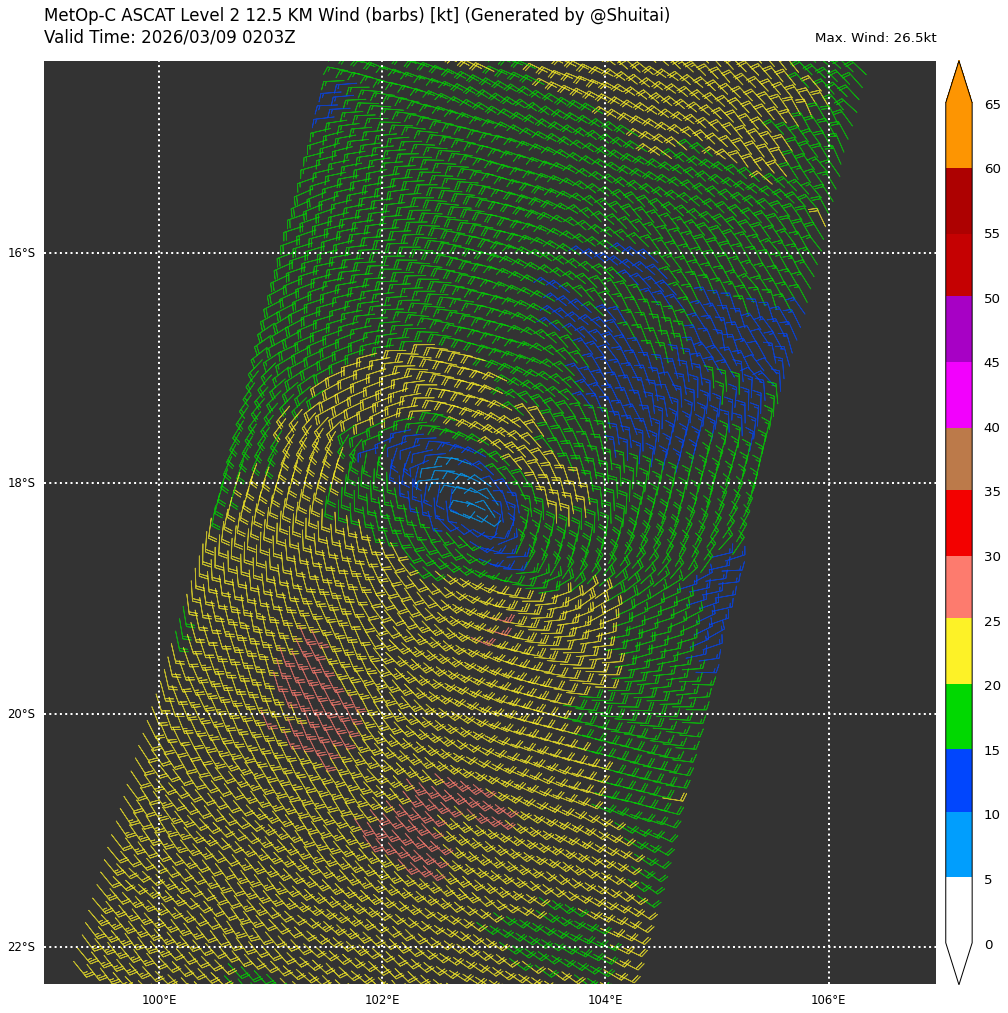Click the grid intersection of 16°S and 104°E
1008x1013 pixels.
605,253
